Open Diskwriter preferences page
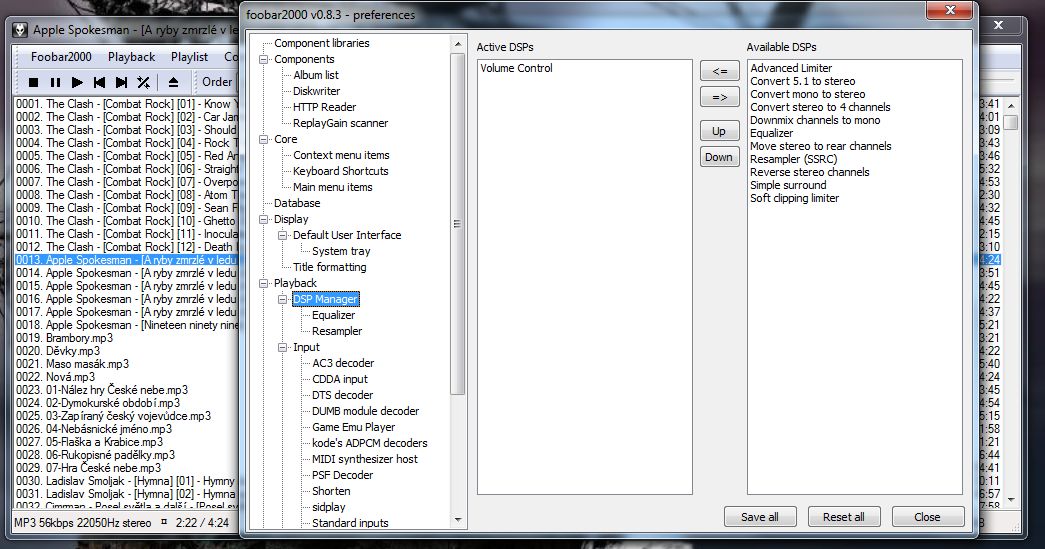Viewport: 1045px width, 549px height. 317,91
